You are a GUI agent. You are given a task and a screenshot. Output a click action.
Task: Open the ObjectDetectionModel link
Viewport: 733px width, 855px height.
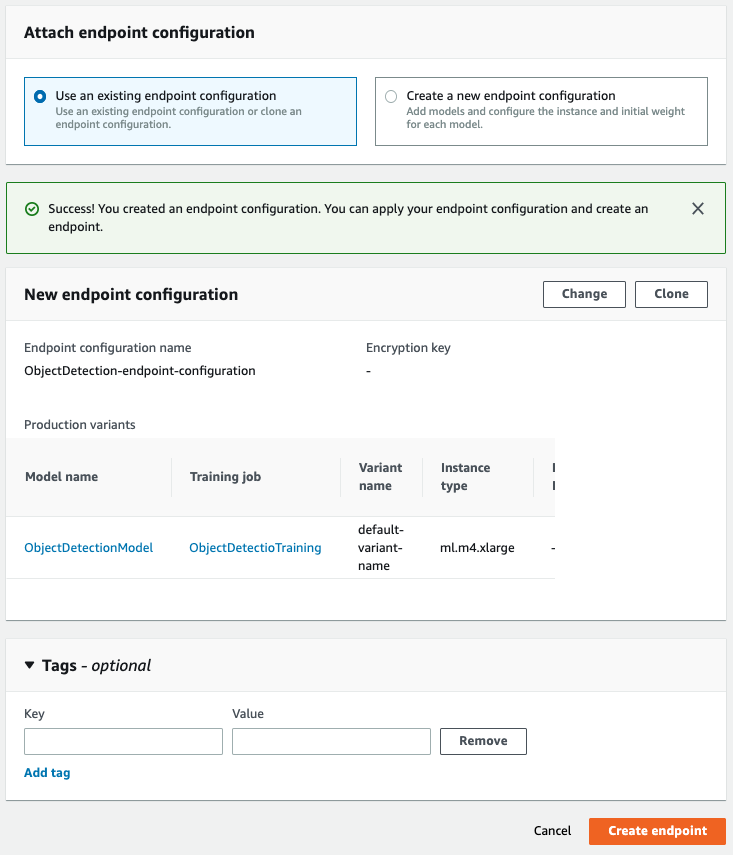tap(89, 548)
